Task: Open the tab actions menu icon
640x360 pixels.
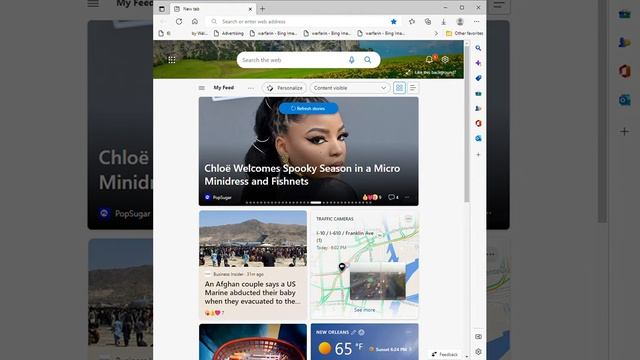Action: [162, 9]
